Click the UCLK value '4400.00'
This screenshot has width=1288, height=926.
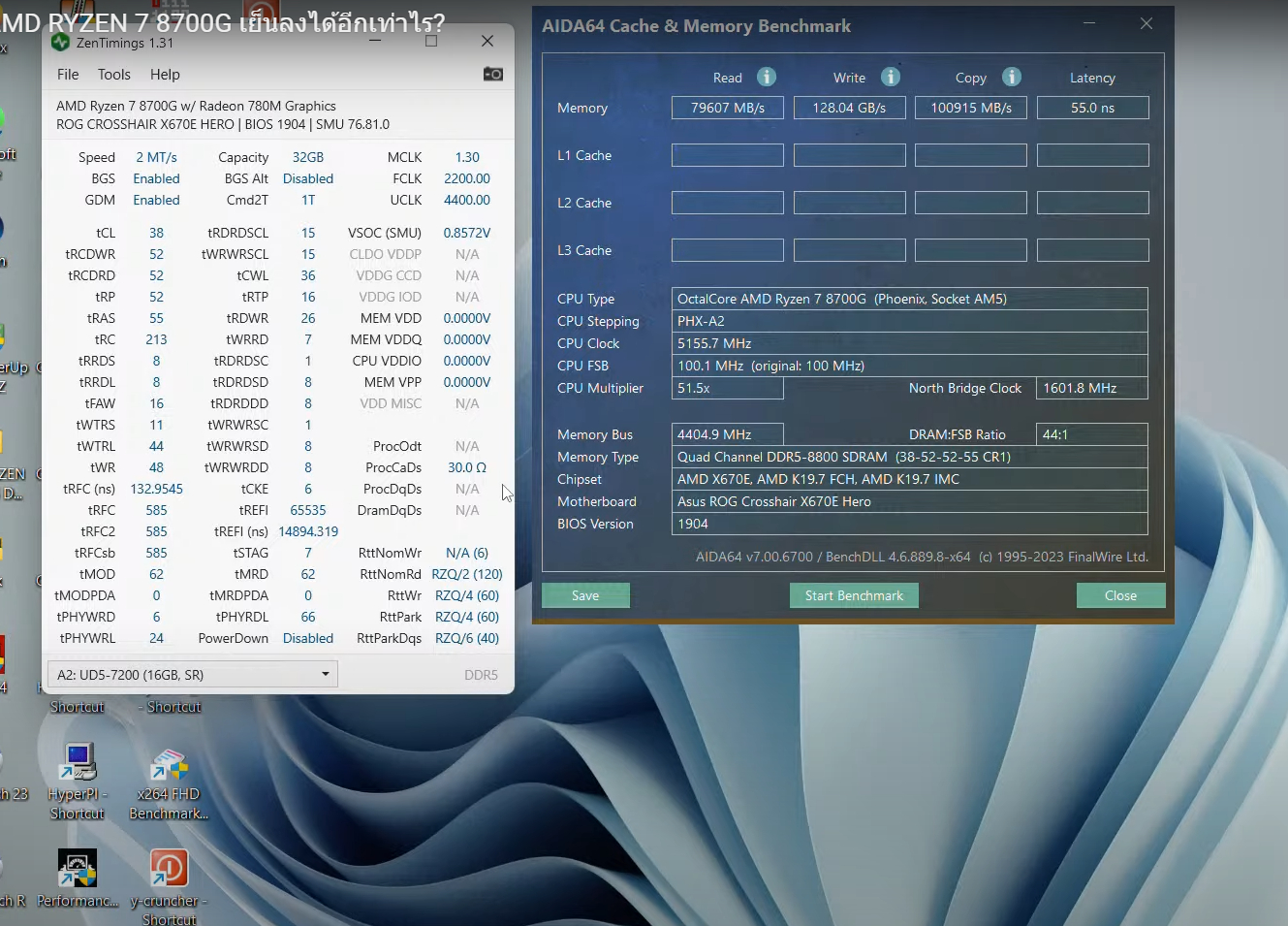click(x=467, y=200)
